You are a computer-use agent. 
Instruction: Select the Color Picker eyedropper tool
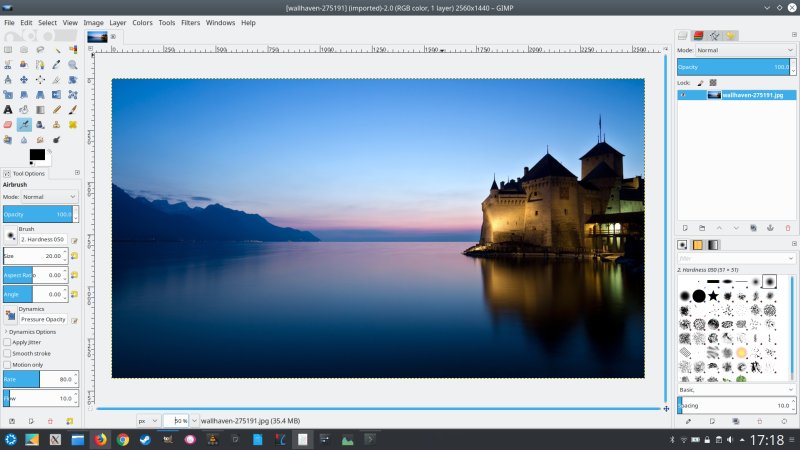(57, 65)
